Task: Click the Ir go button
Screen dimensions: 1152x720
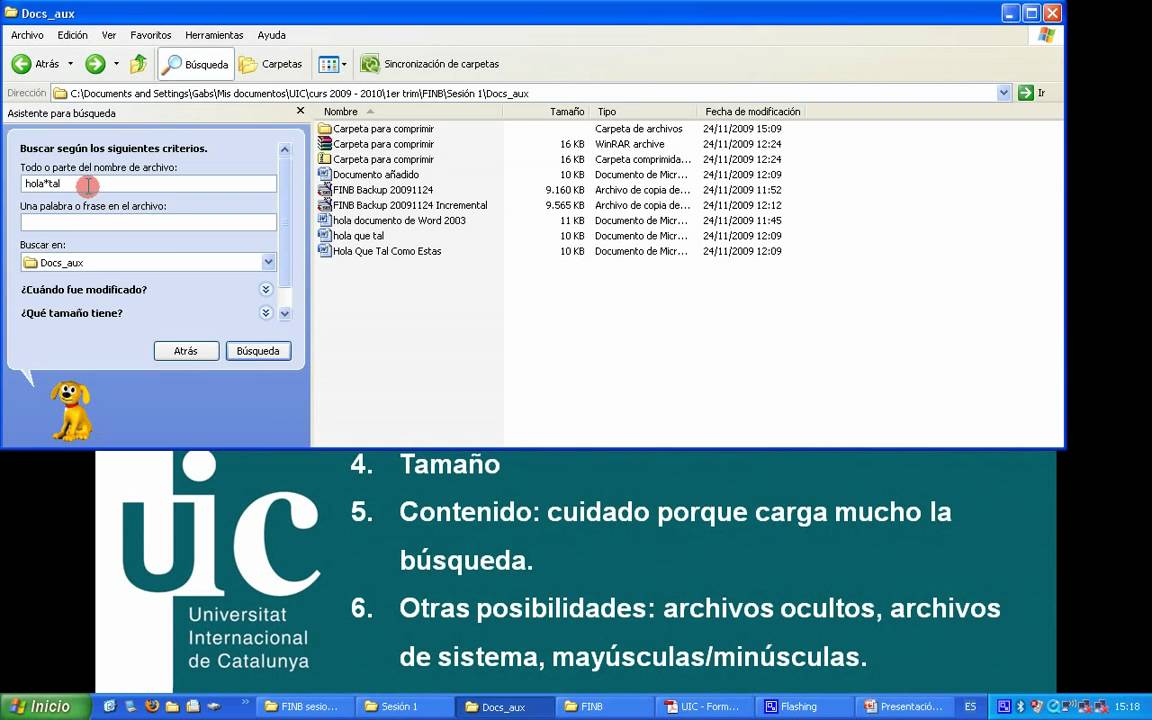Action: [1032, 93]
